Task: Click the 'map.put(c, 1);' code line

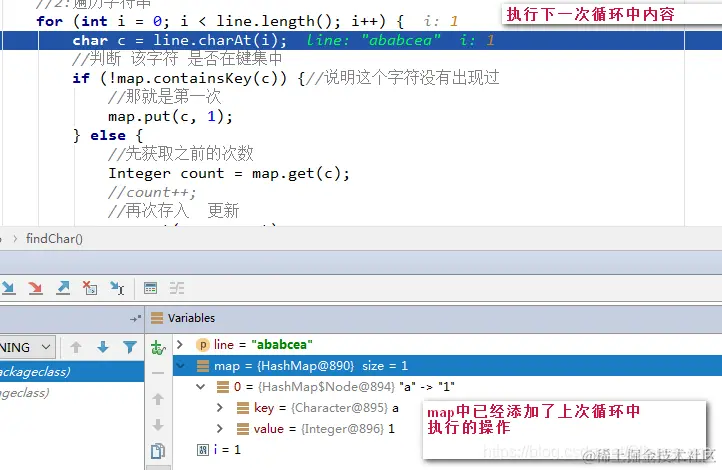Action: point(170,116)
